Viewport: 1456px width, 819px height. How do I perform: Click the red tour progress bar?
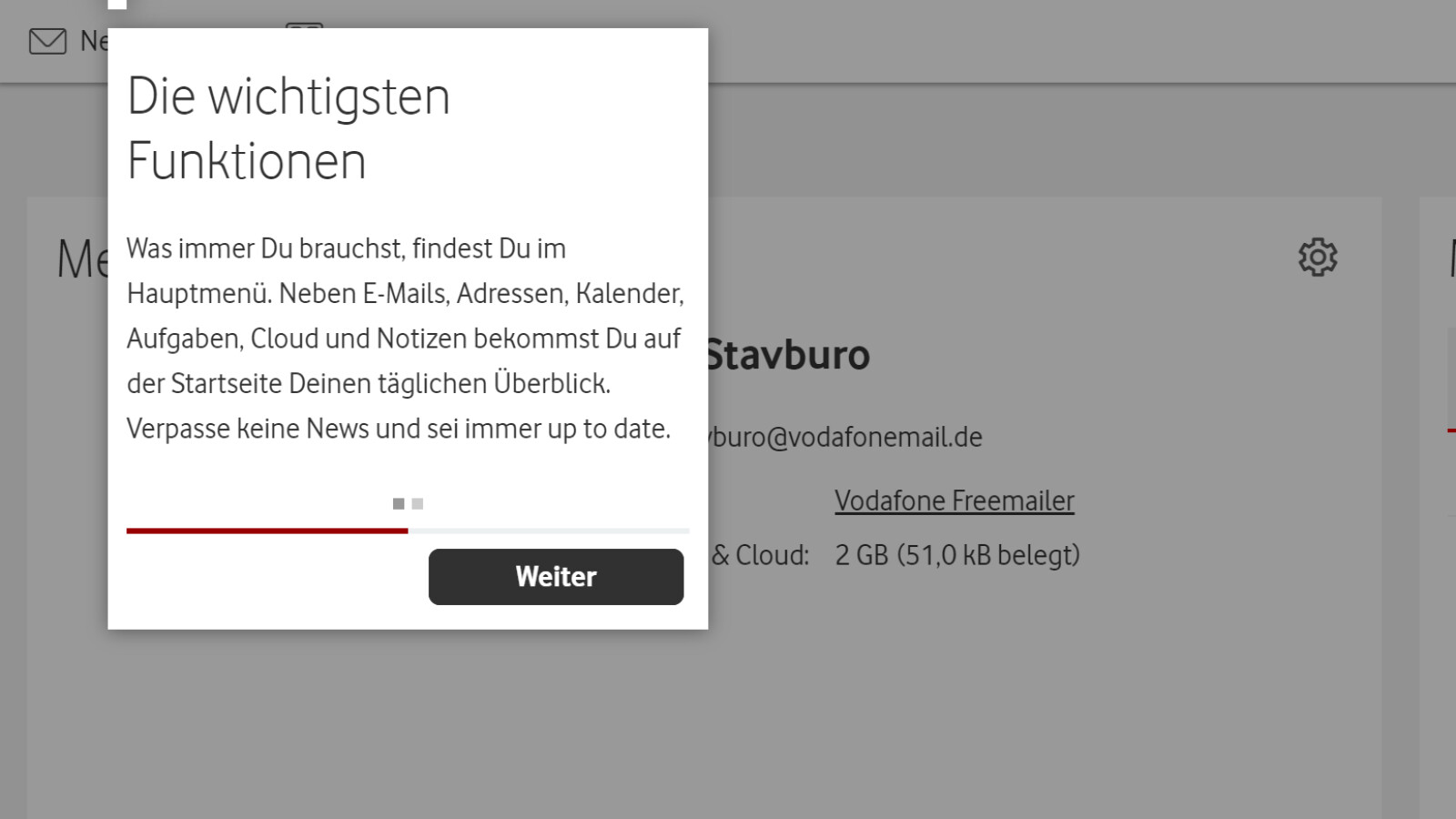[267, 529]
